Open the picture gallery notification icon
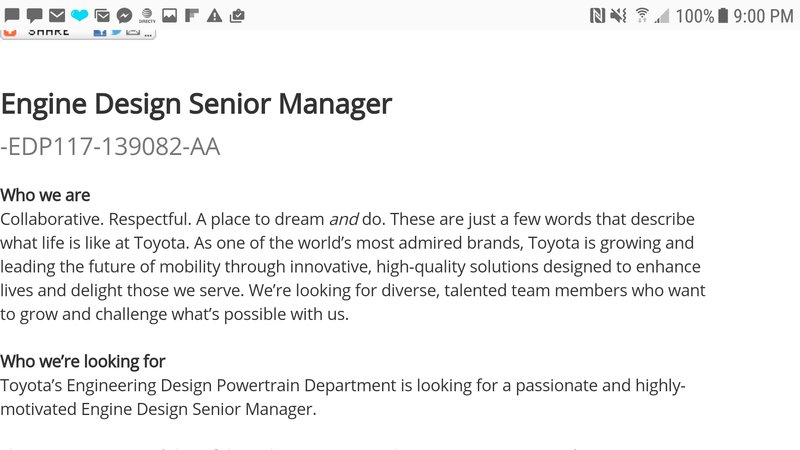 tap(169, 16)
